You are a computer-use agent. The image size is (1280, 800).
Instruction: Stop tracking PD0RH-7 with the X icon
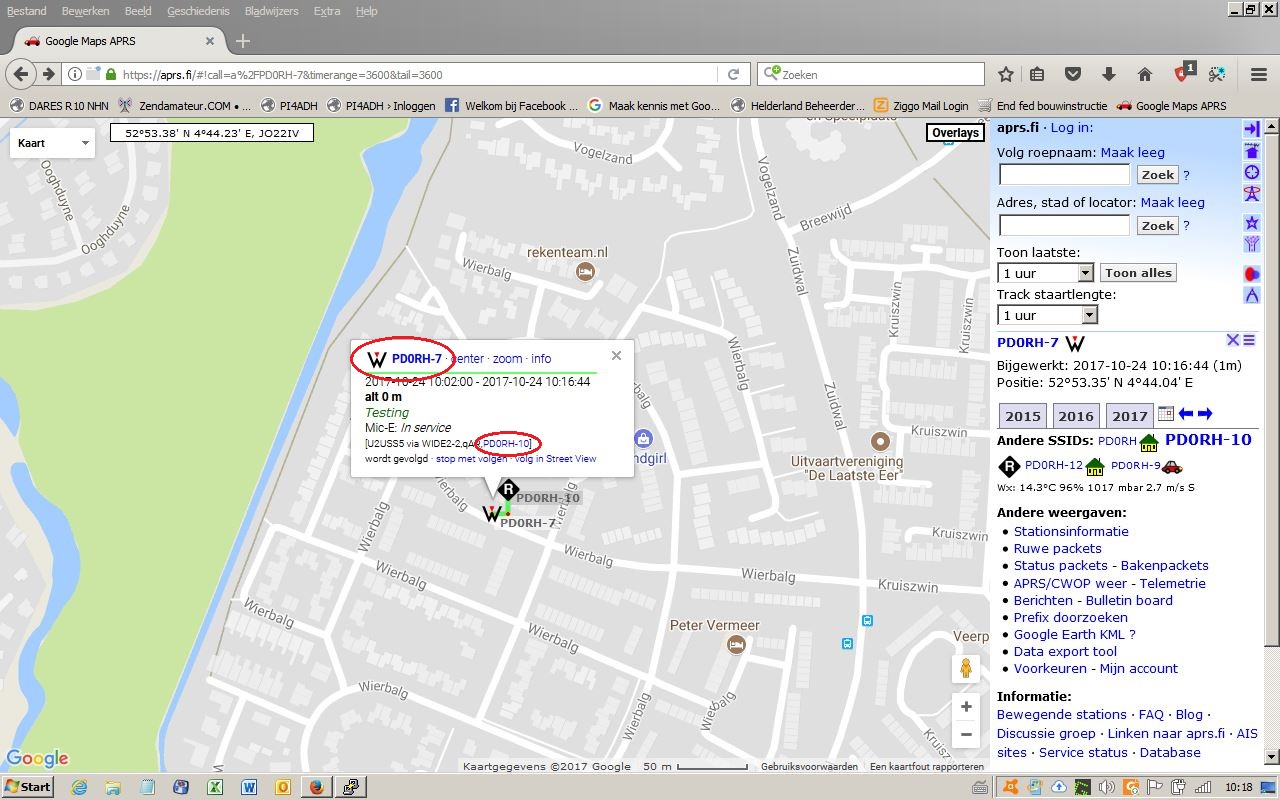[x=1233, y=341]
